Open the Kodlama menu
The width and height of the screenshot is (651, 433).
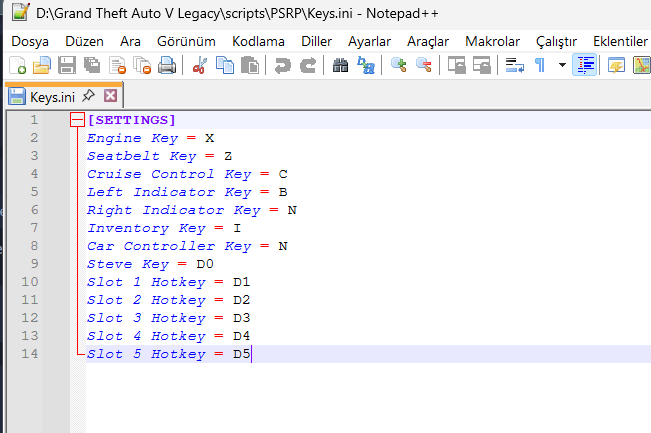(258, 42)
